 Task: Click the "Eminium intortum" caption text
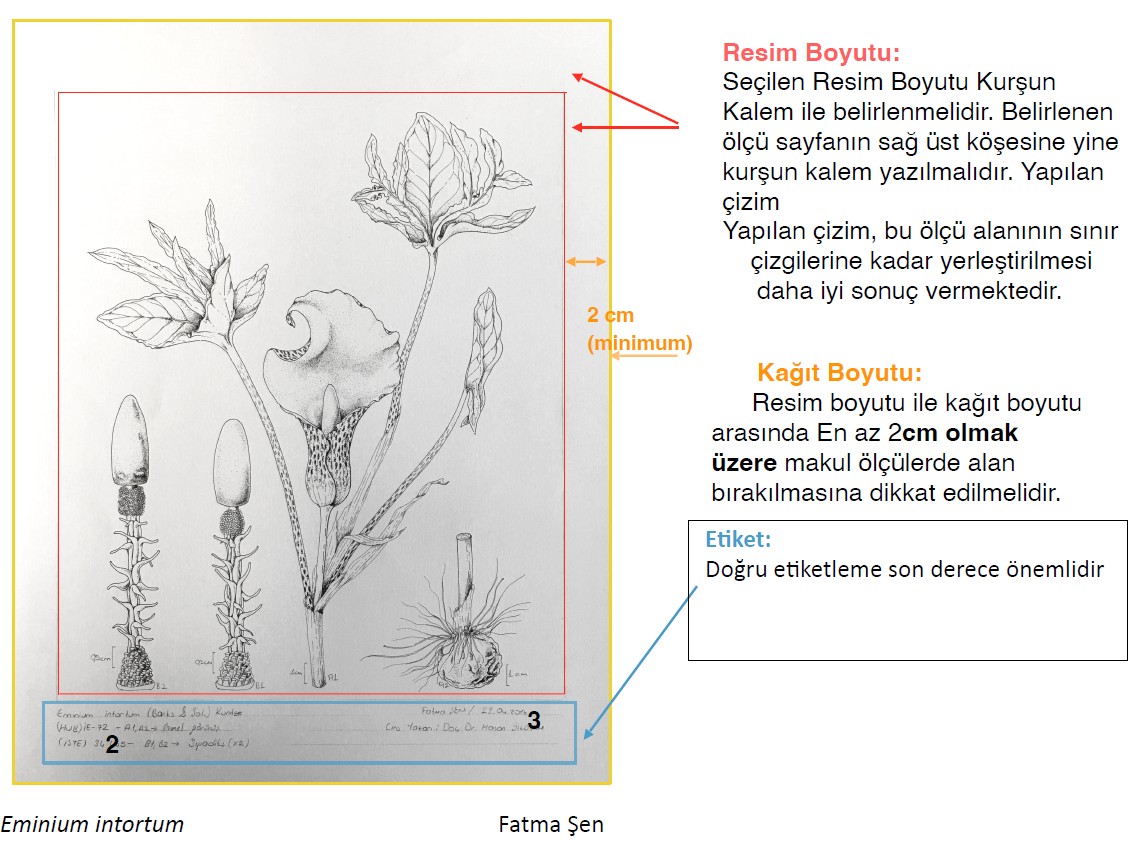[93, 825]
